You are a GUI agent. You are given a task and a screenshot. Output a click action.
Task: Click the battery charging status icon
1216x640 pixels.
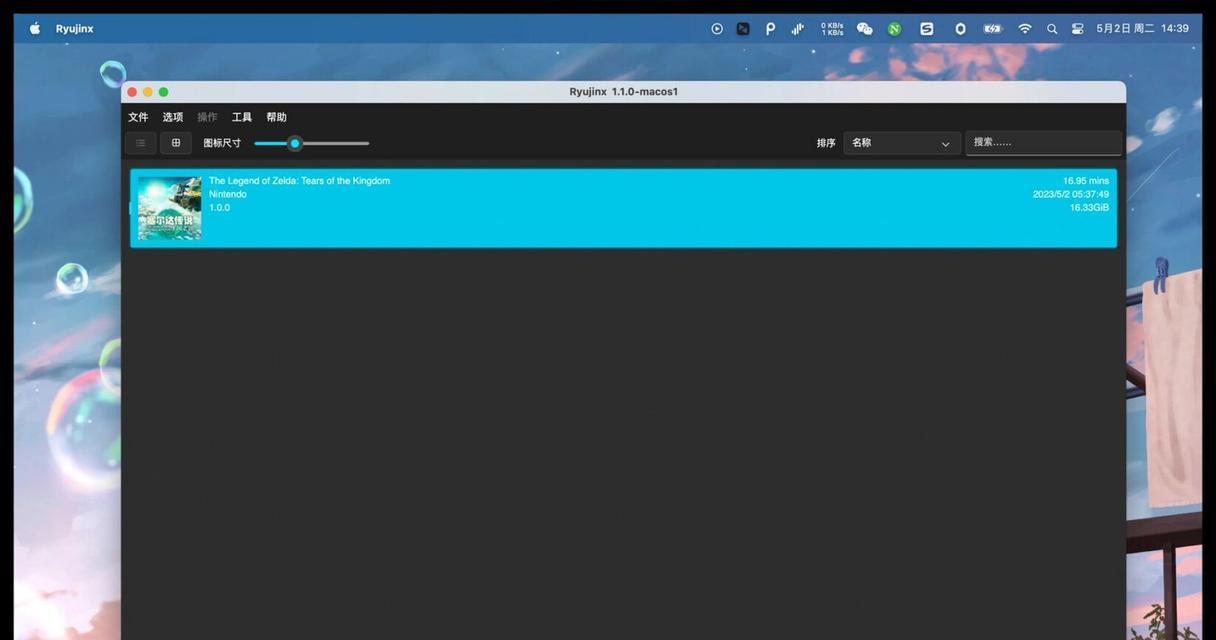coord(992,29)
